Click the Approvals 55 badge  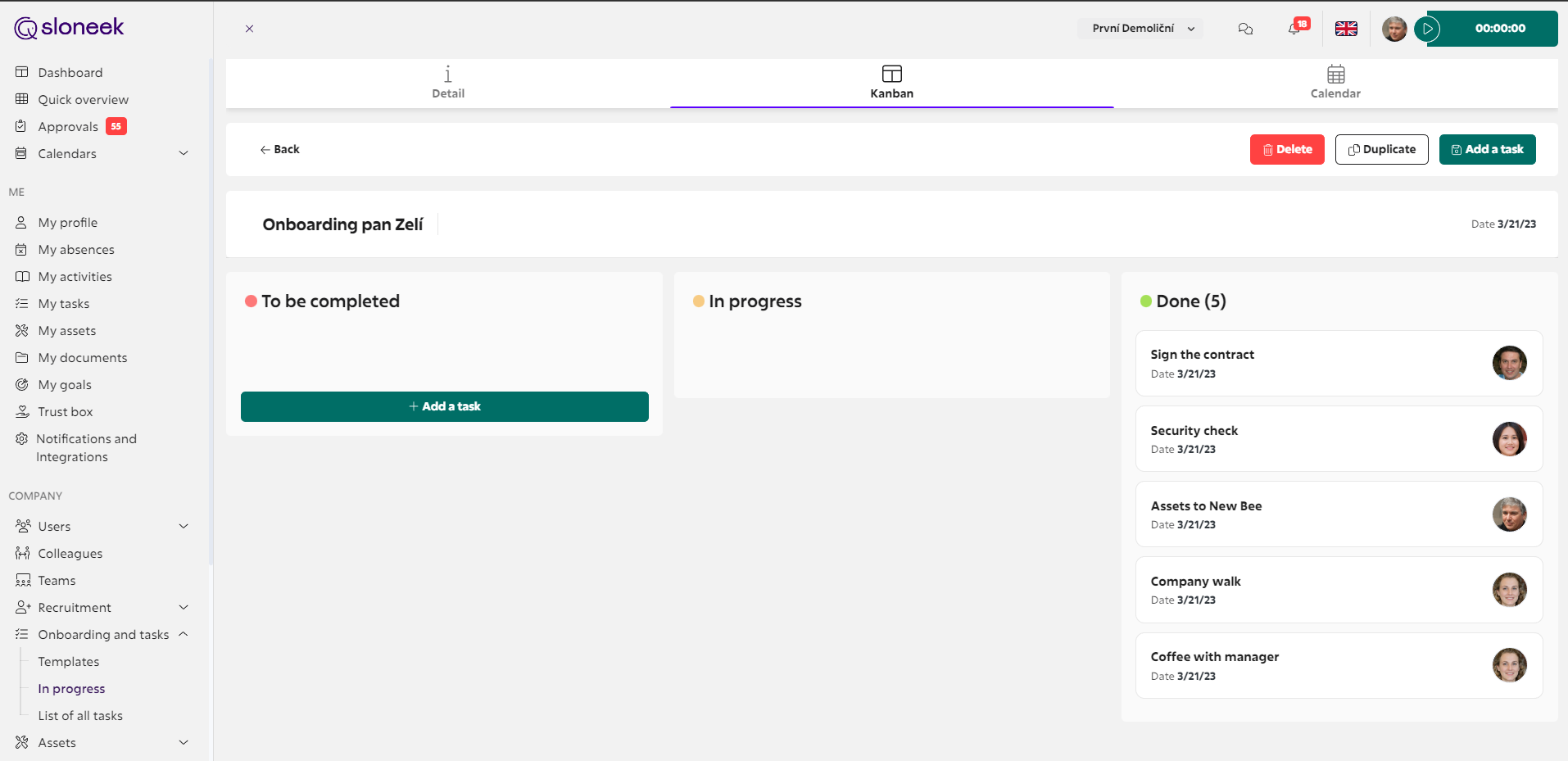click(116, 126)
